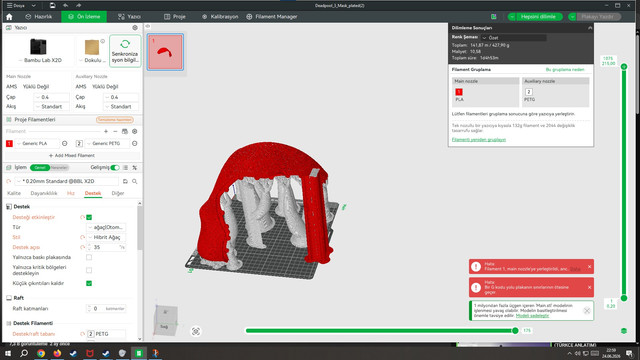Click vertical layer slider top handle
Screen dimensions: 640x360
tap(624, 67)
